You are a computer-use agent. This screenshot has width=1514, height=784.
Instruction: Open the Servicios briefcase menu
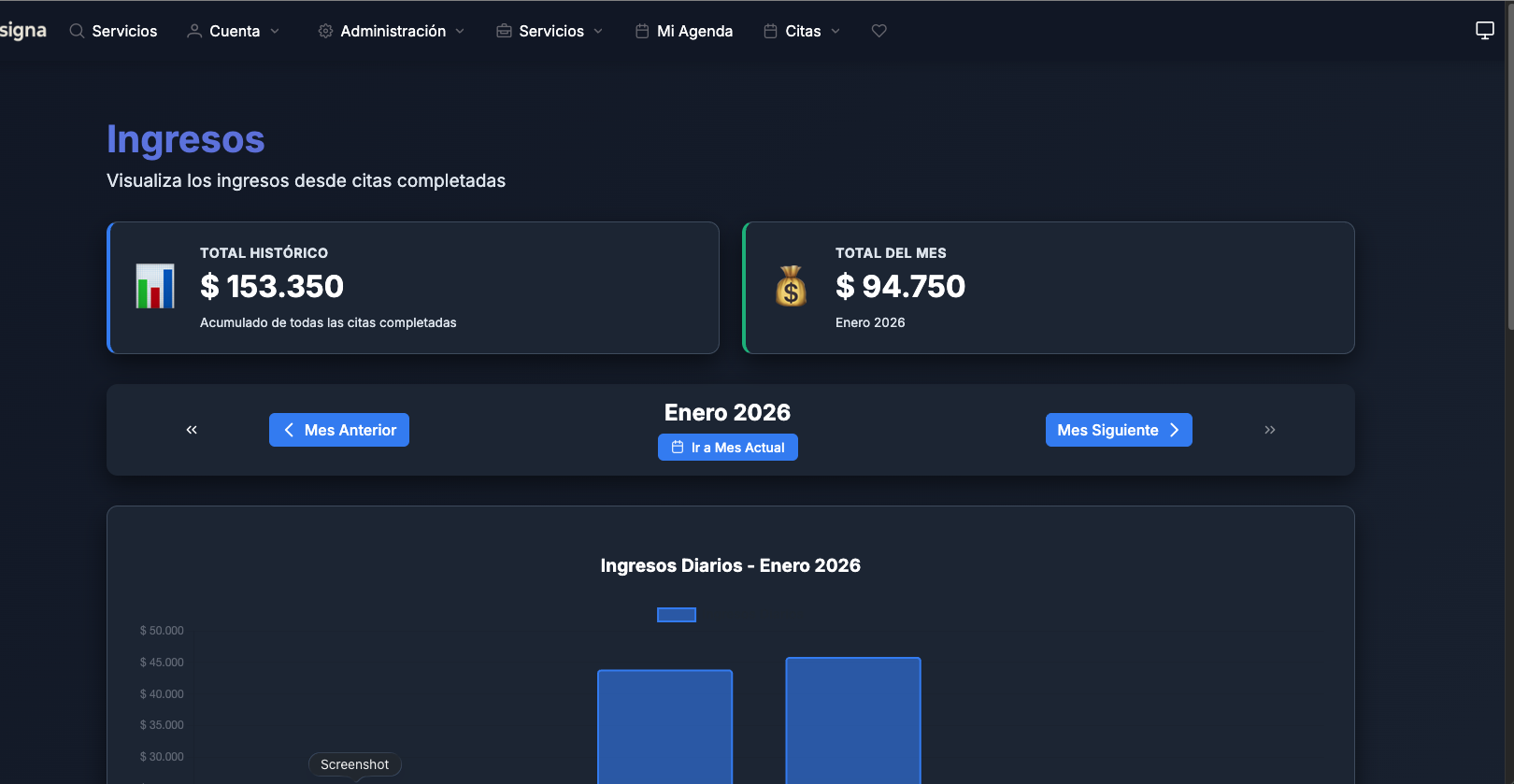pyautogui.click(x=550, y=31)
